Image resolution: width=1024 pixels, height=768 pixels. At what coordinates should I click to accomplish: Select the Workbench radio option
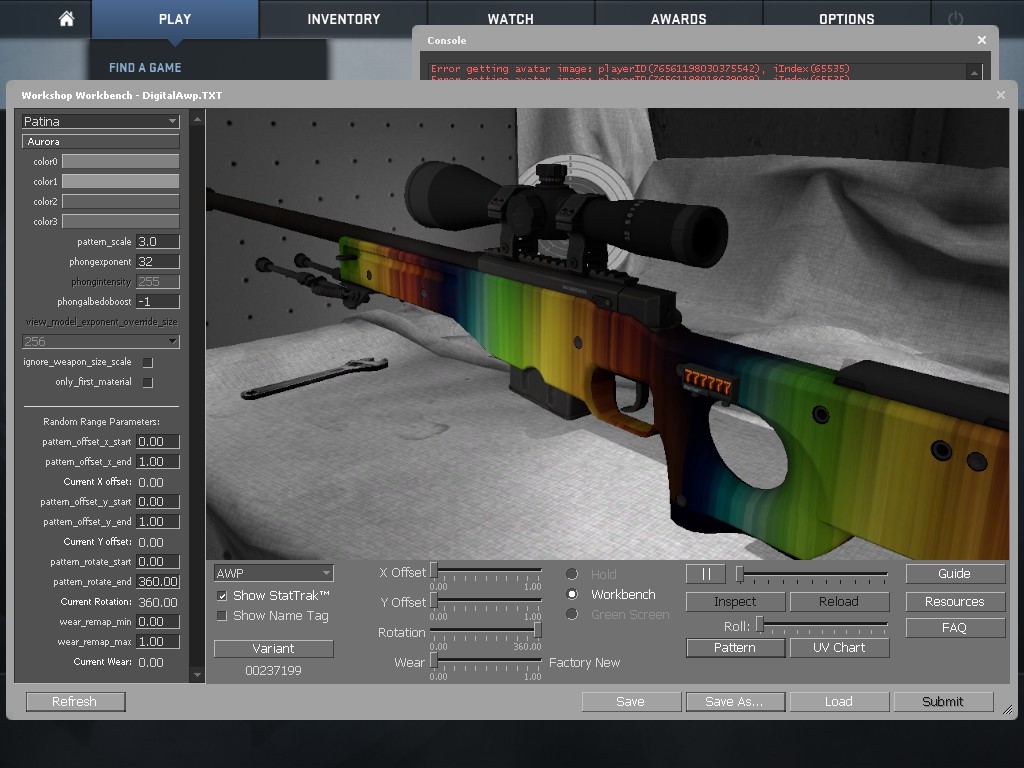pyautogui.click(x=572, y=594)
